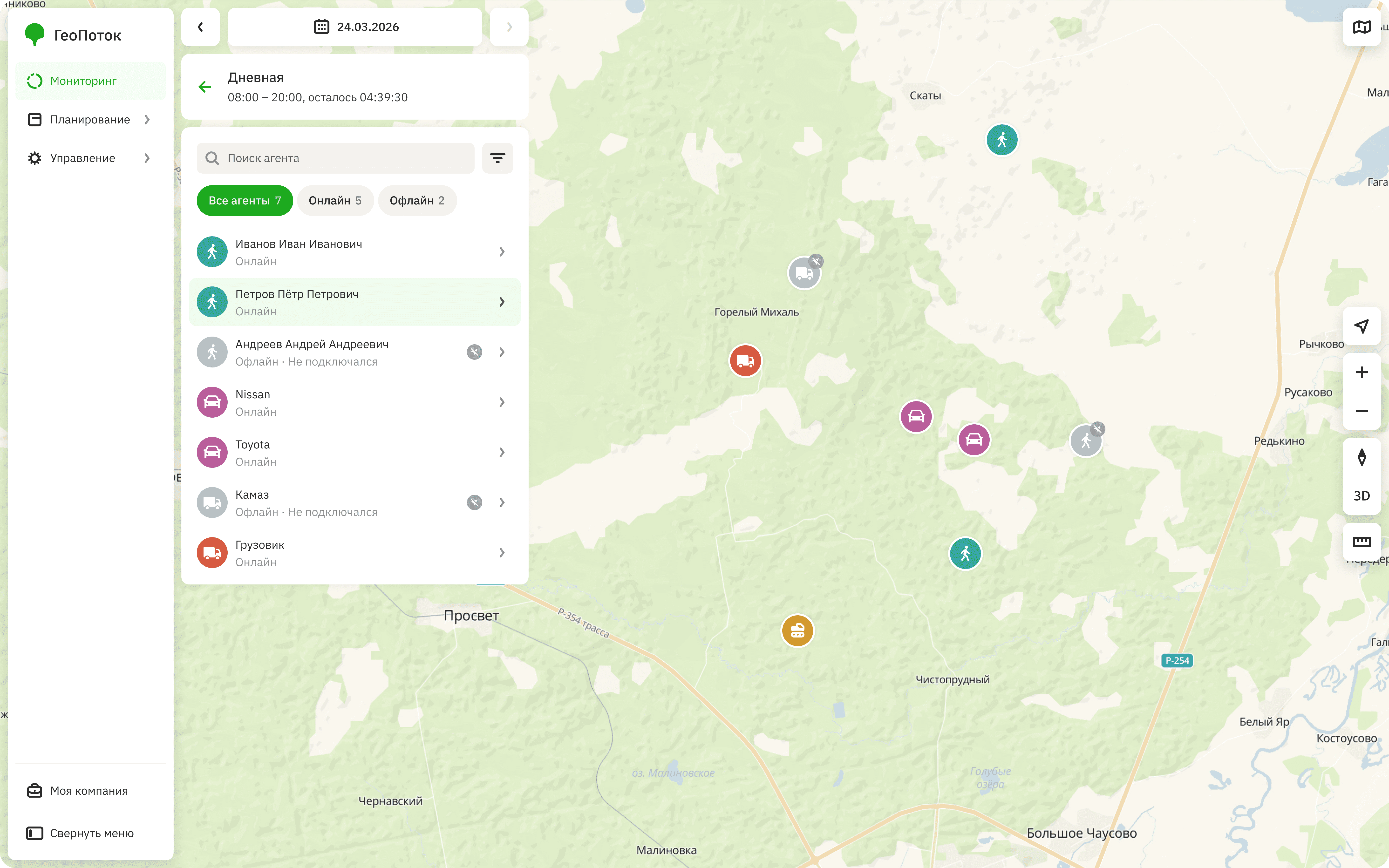Zoom out on the map
Viewport: 1389px width, 868px height.
[1362, 411]
